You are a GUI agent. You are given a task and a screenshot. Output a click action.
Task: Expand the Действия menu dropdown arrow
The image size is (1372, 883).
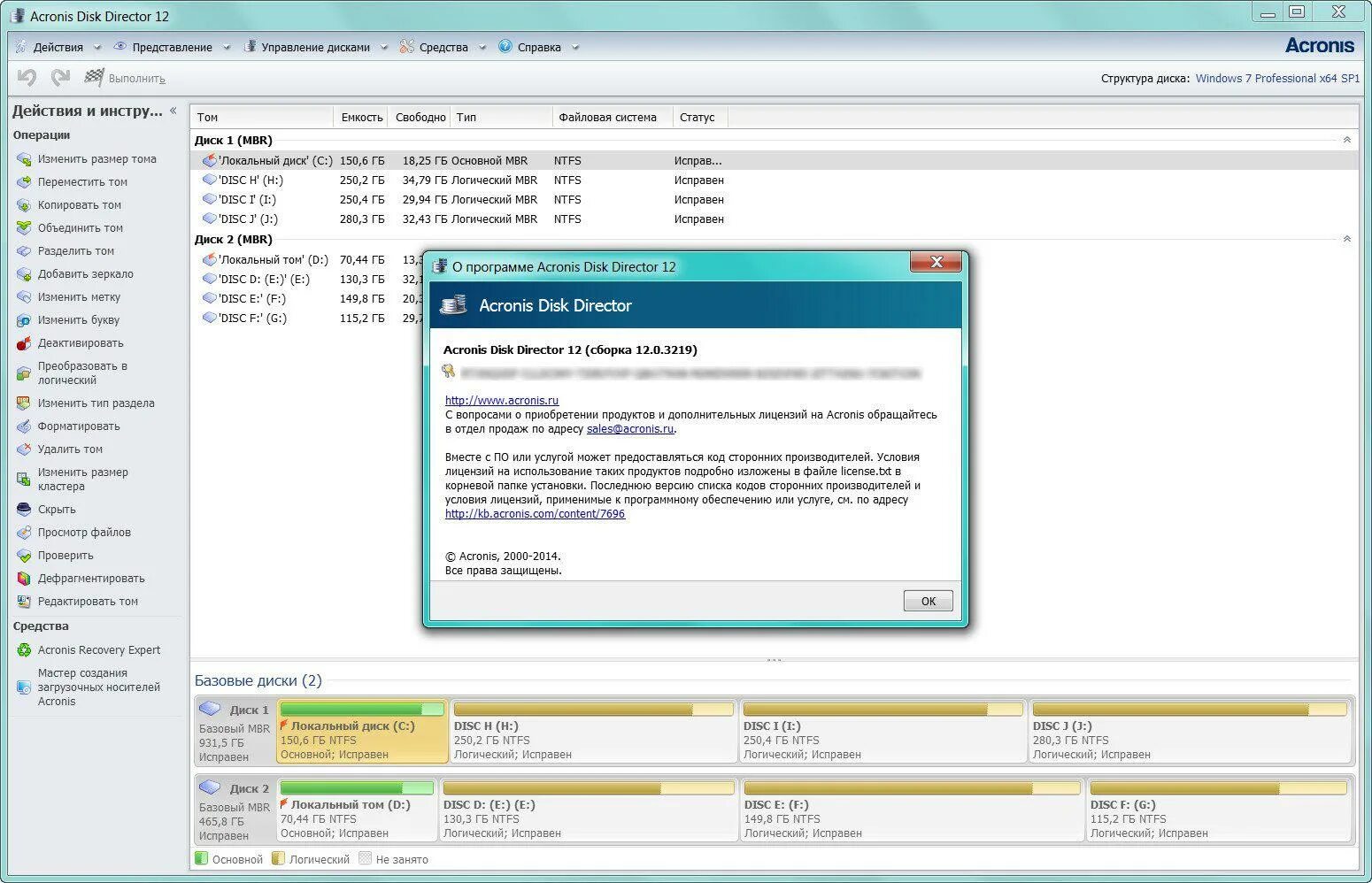point(97,48)
